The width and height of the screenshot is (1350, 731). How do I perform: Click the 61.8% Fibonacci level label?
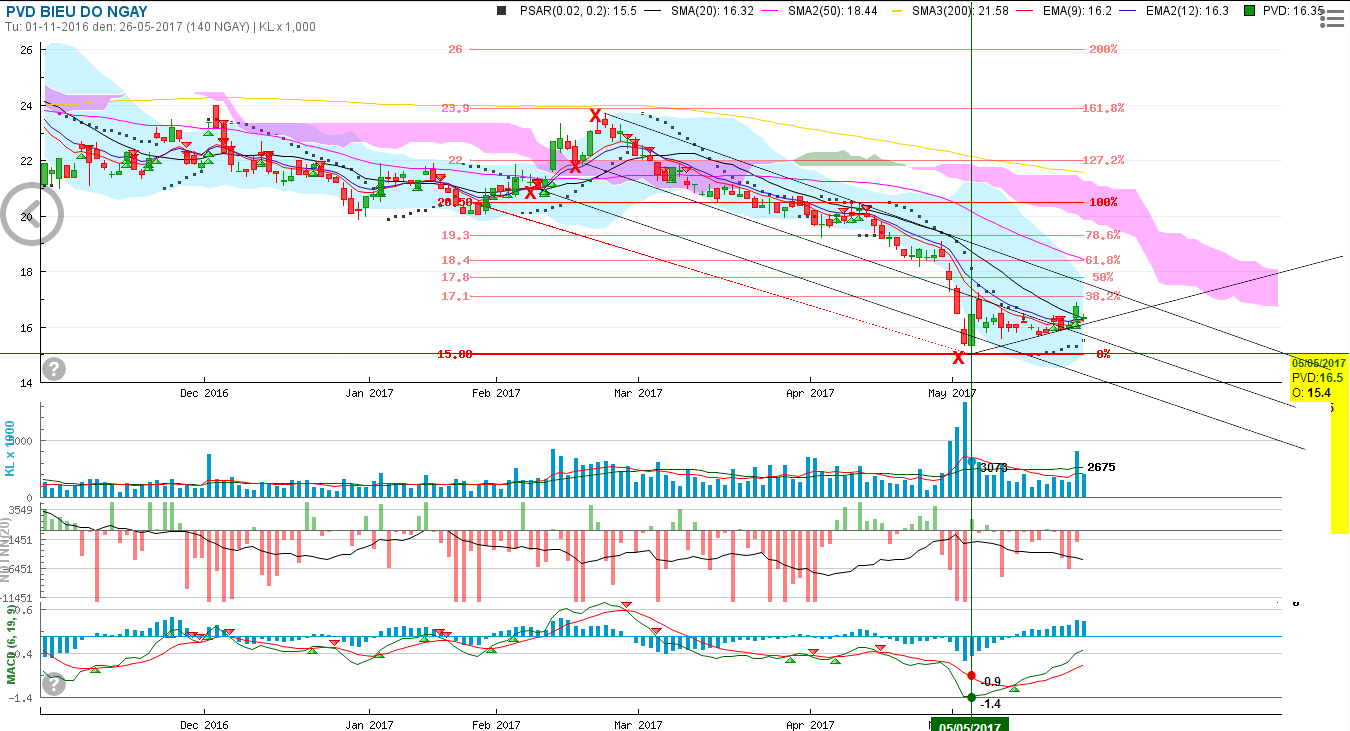tap(1102, 260)
